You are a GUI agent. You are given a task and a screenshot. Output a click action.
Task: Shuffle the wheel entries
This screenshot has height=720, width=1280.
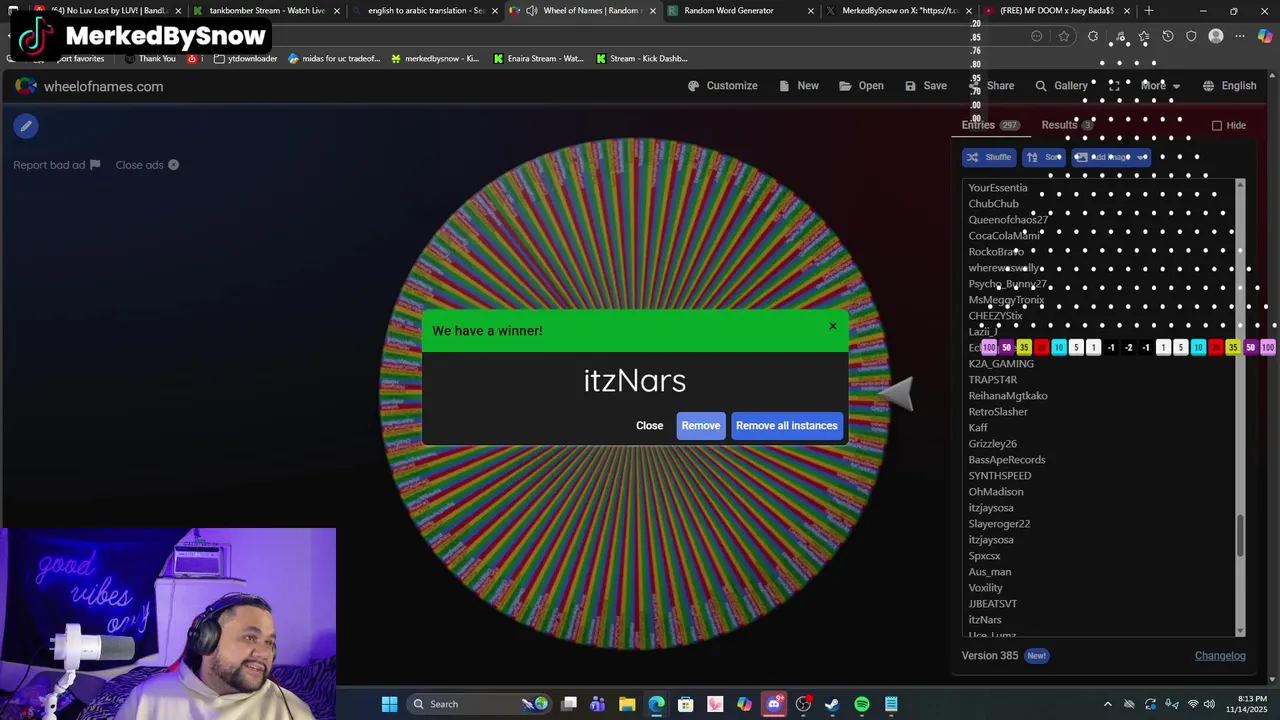[x=989, y=157]
